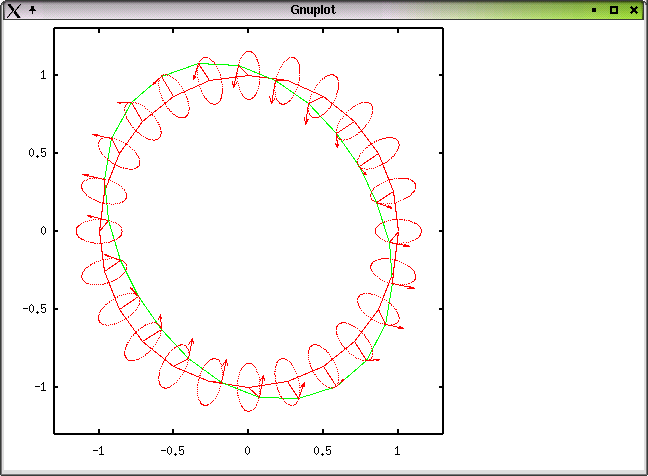Minimize the Gnuplot window
648x476 pixels.
click(594, 9)
